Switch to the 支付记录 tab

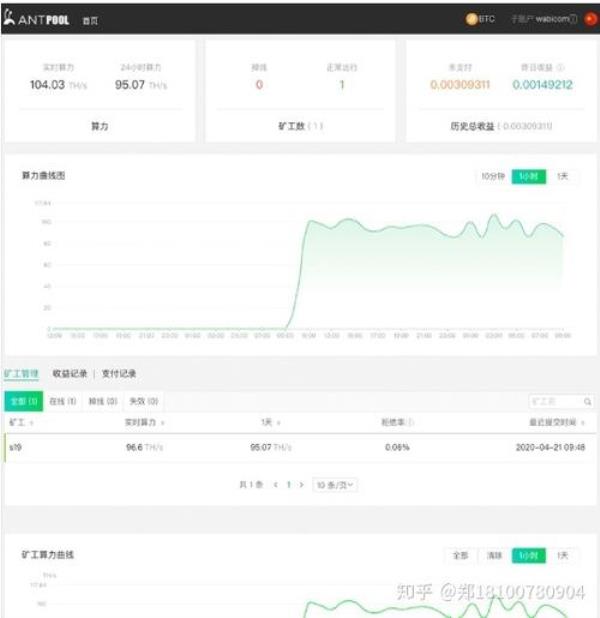pos(119,374)
